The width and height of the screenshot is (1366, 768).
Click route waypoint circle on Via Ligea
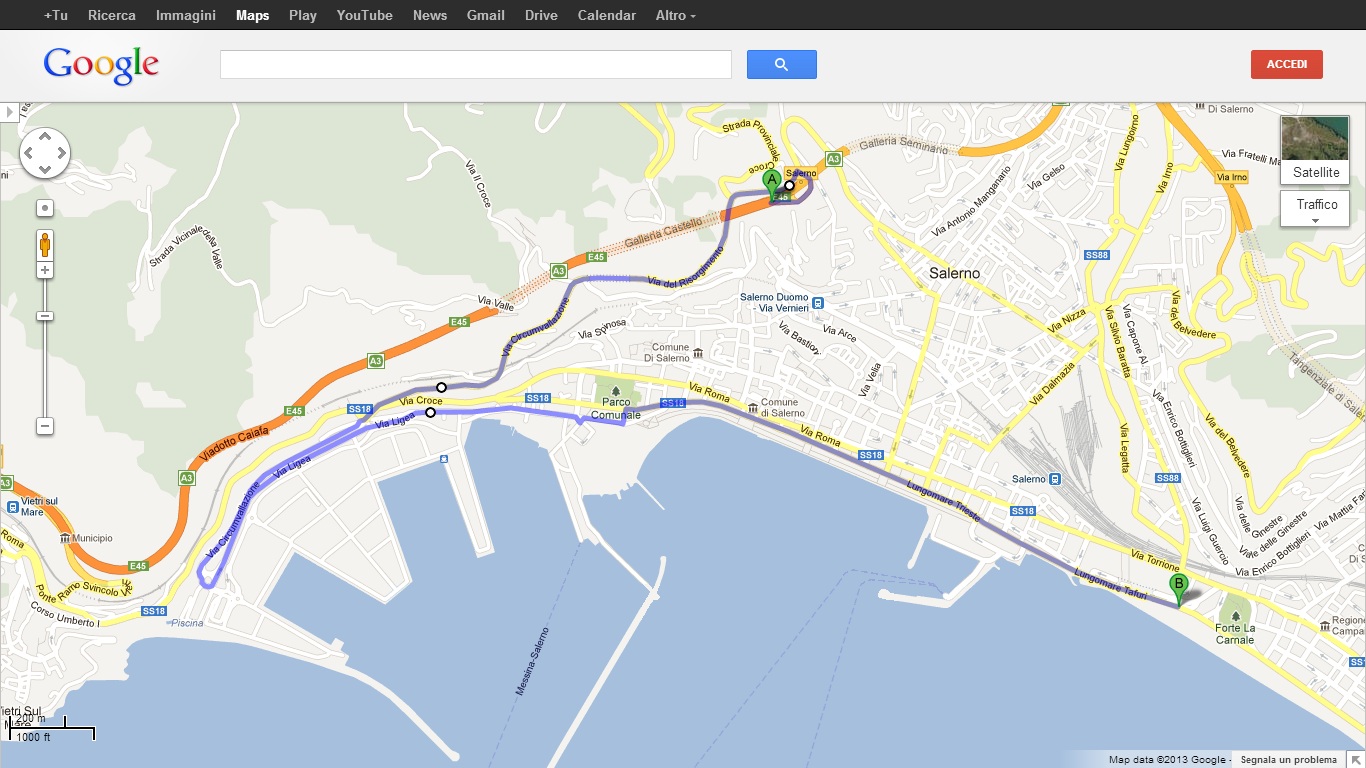click(x=431, y=412)
